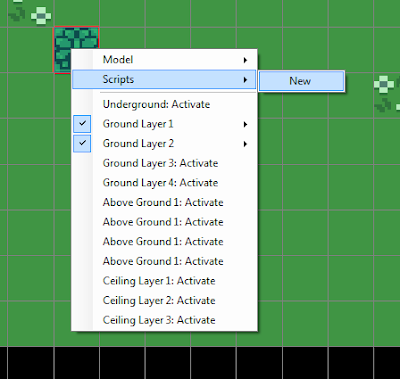Select Ground Layer 1 entry

[x=164, y=124]
